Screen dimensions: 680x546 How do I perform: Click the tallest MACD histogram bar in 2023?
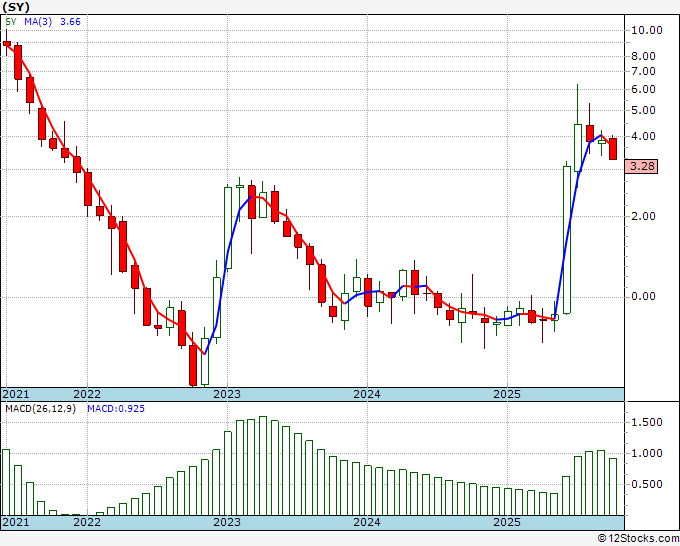[x=263, y=465]
